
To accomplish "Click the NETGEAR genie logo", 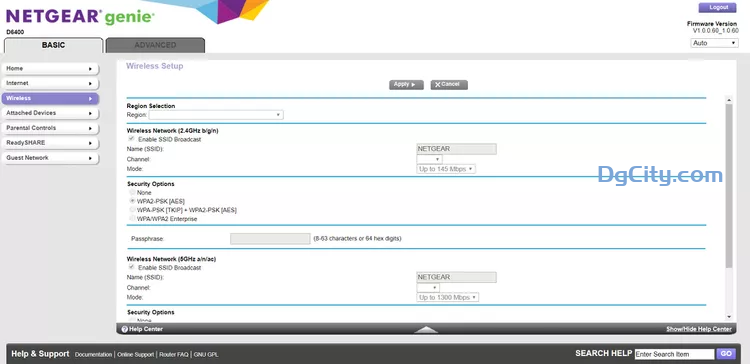I will point(80,17).
